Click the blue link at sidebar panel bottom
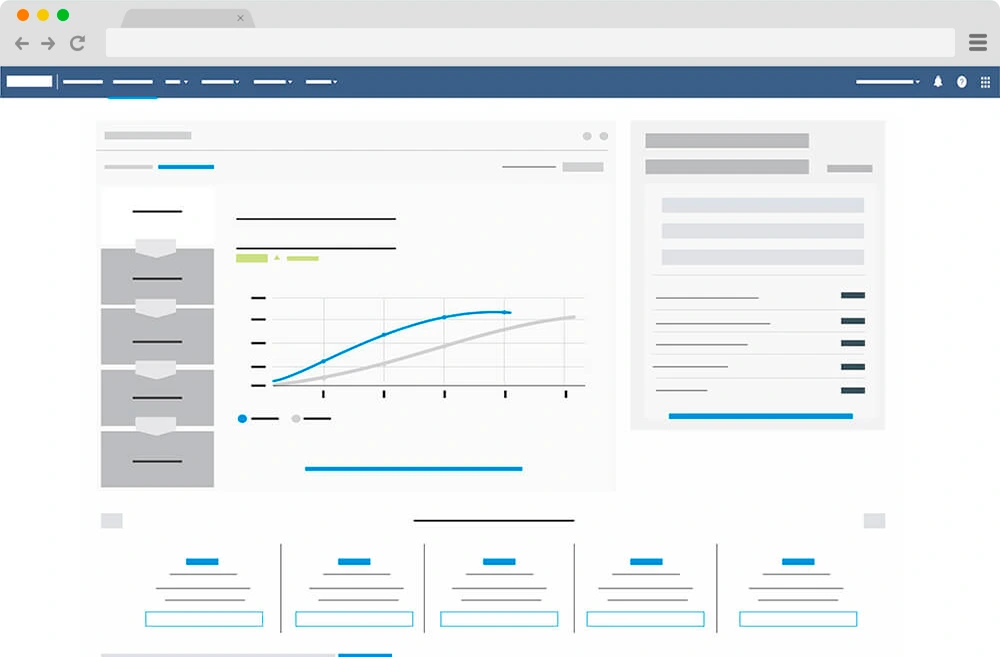This screenshot has height=657, width=1000. [760, 416]
